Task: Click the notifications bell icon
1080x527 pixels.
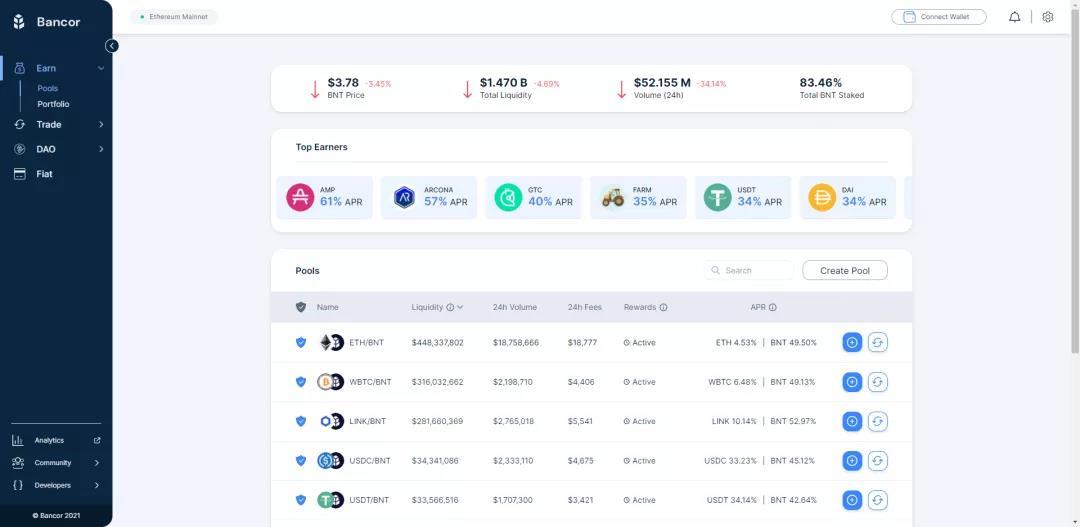Action: coord(1014,17)
